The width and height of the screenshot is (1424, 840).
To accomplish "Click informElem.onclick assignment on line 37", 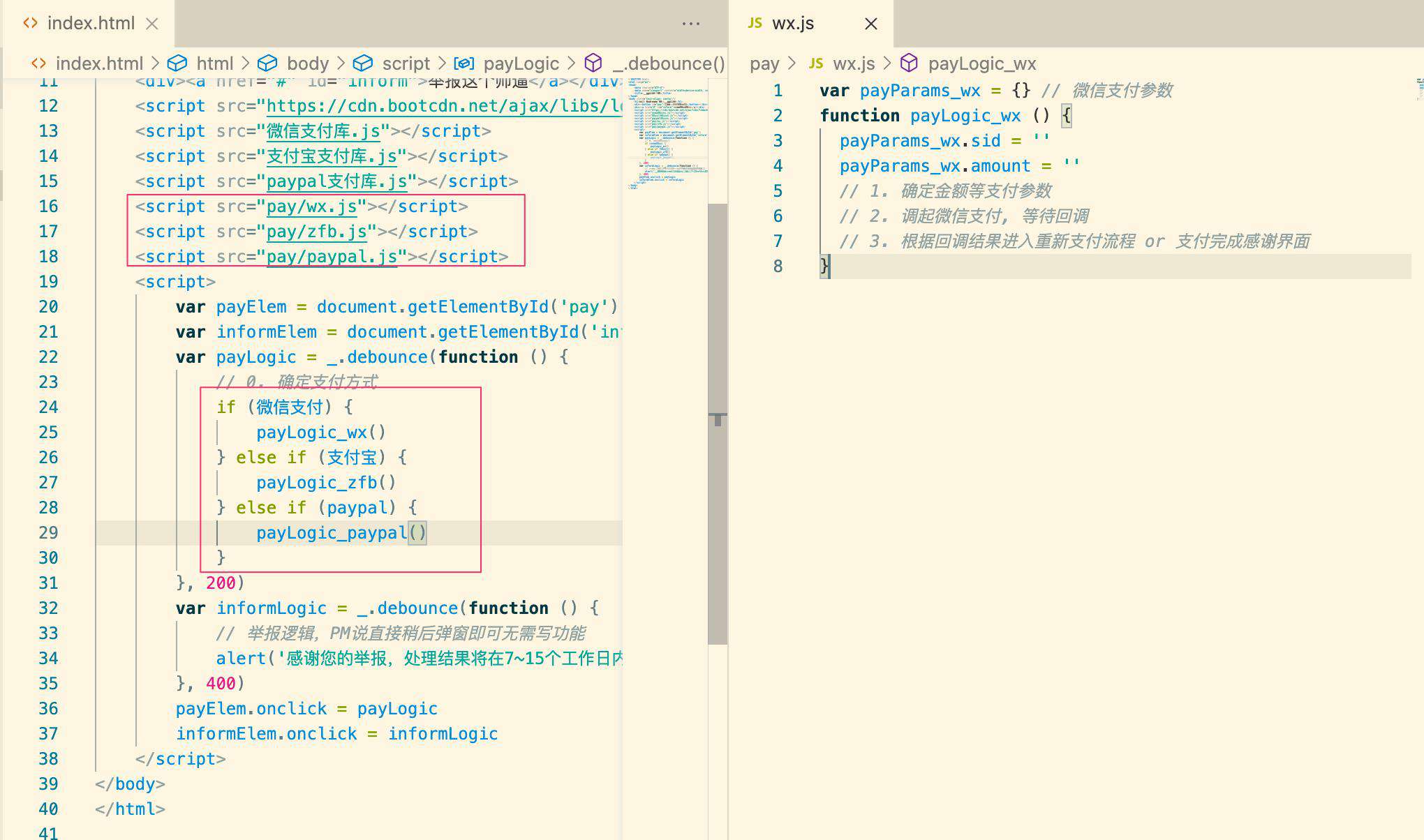I will [336, 734].
